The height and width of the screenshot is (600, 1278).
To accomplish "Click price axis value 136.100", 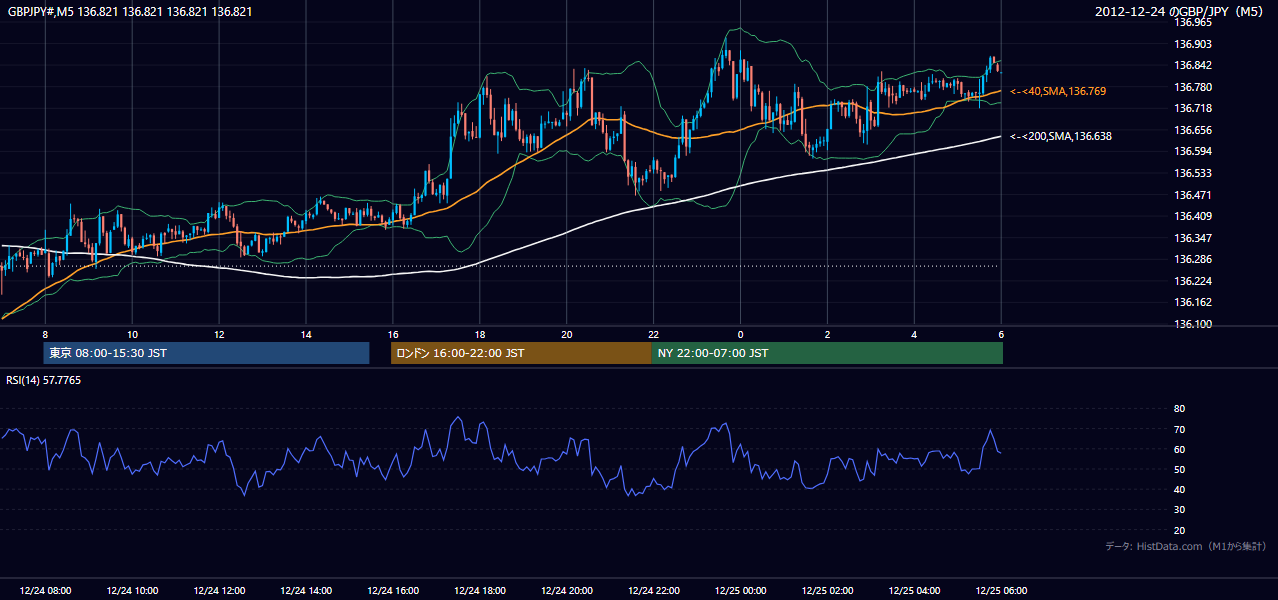I will [1193, 324].
